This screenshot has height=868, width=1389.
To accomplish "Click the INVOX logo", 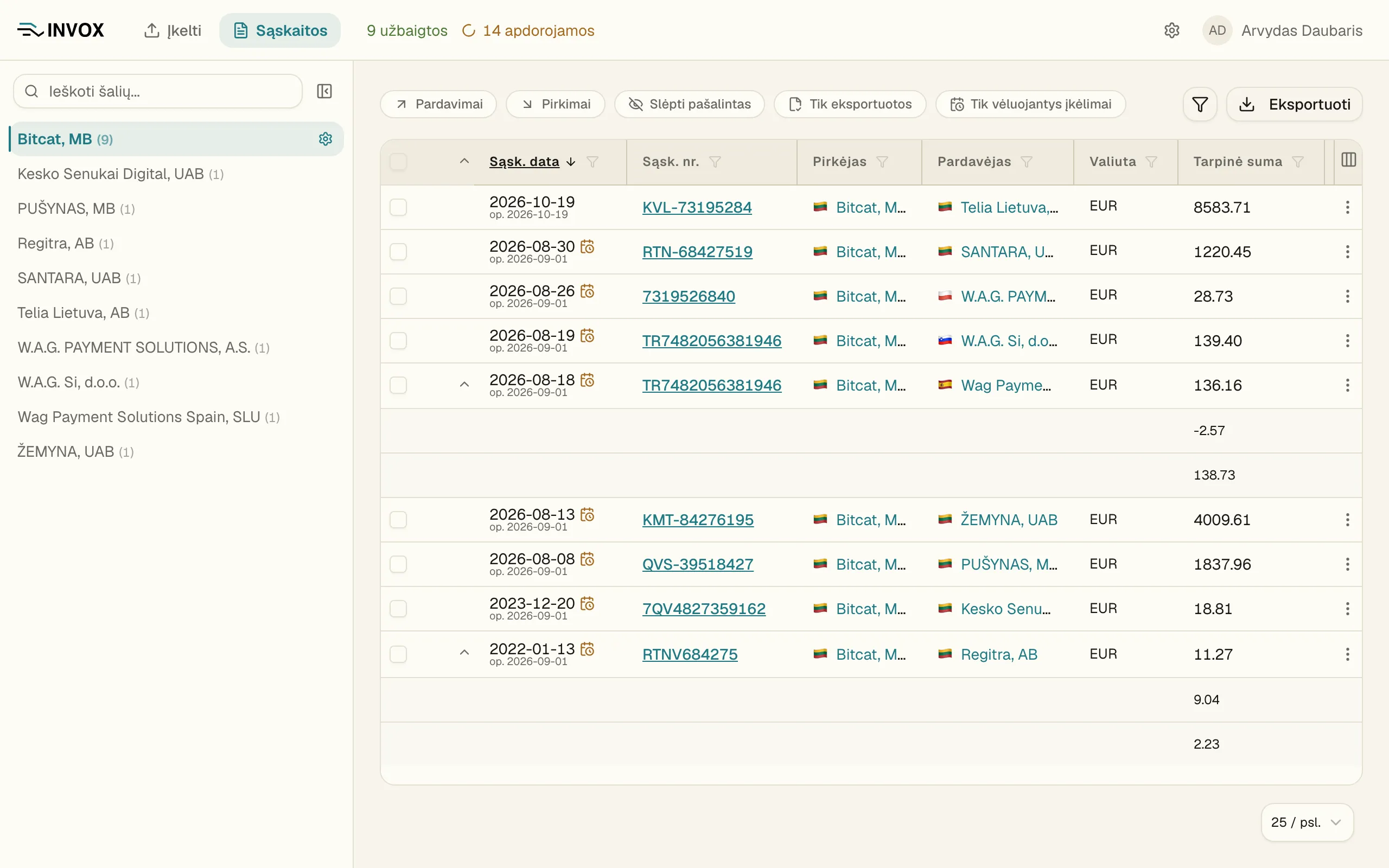I will click(61, 30).
